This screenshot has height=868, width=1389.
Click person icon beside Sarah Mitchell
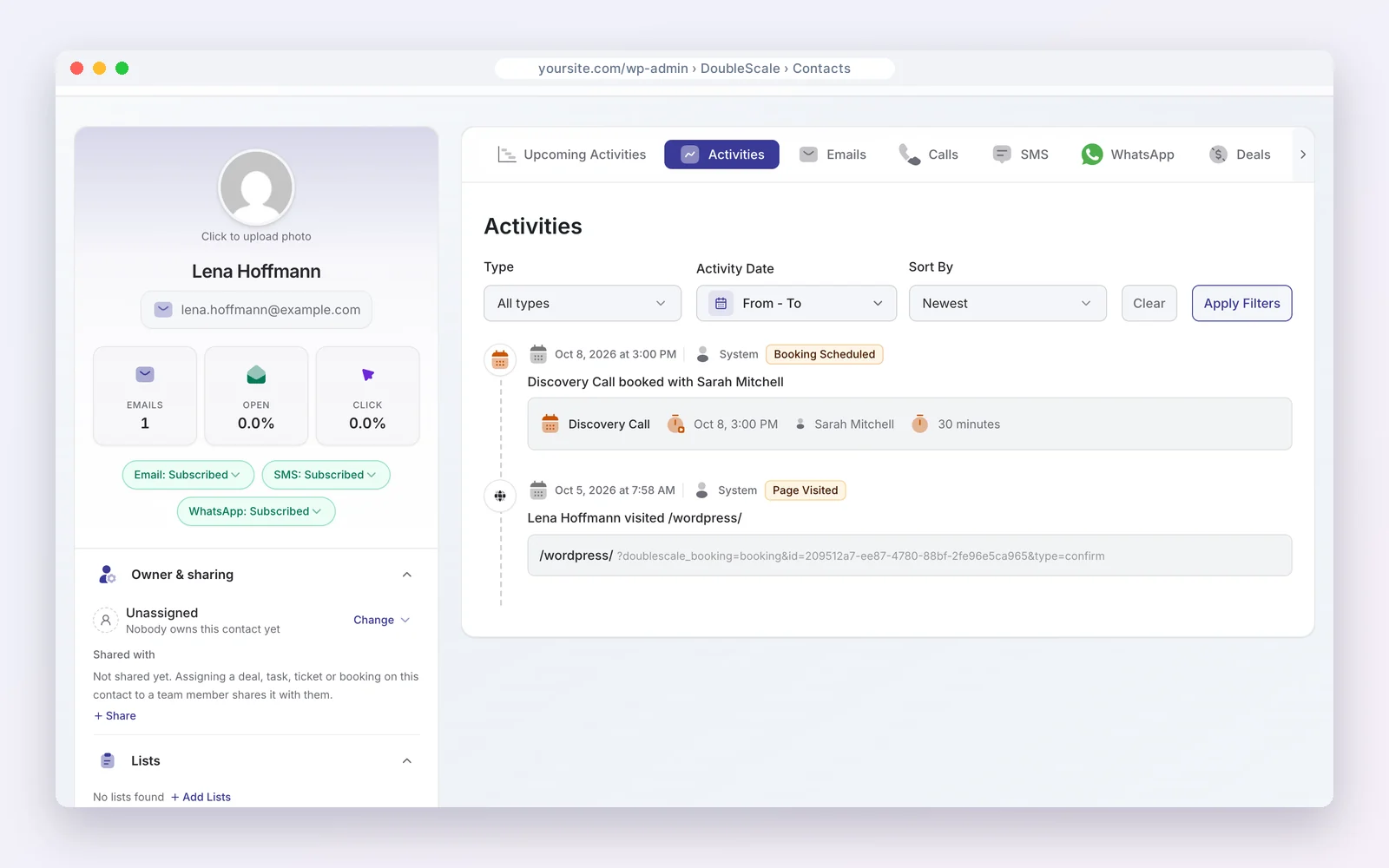[800, 424]
